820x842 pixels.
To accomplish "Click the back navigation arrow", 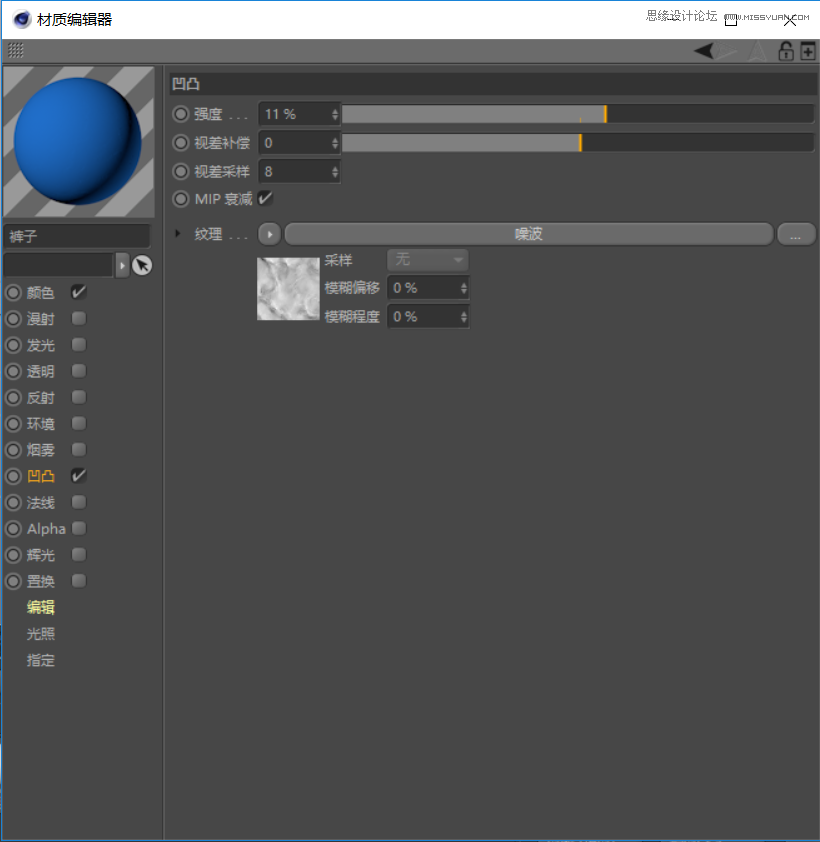I will coord(703,50).
